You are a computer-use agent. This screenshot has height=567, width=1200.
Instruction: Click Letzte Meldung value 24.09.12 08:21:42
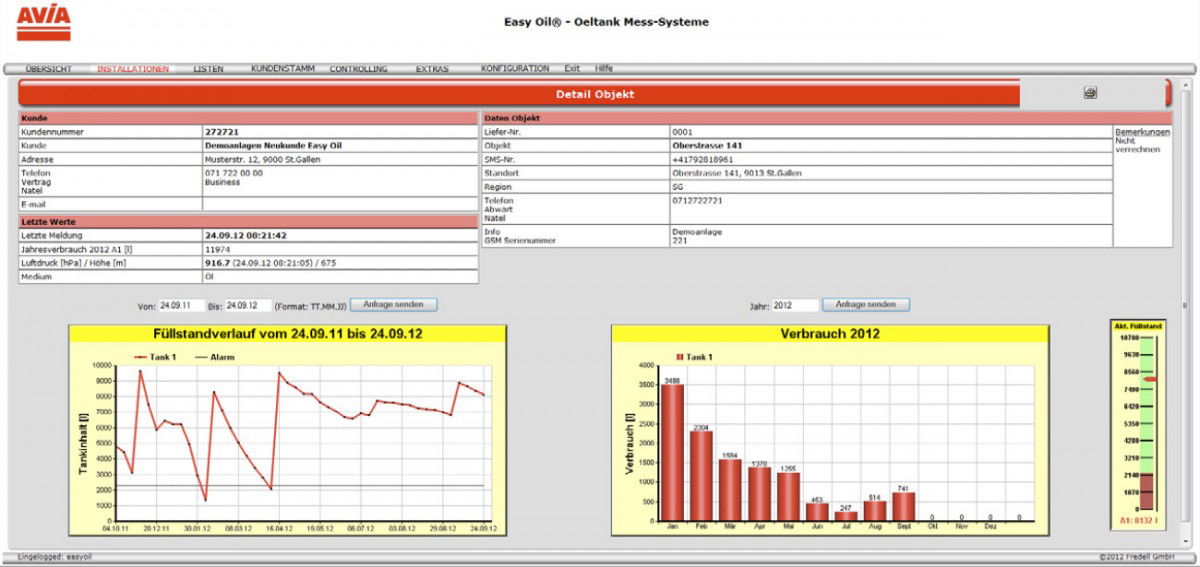point(246,235)
